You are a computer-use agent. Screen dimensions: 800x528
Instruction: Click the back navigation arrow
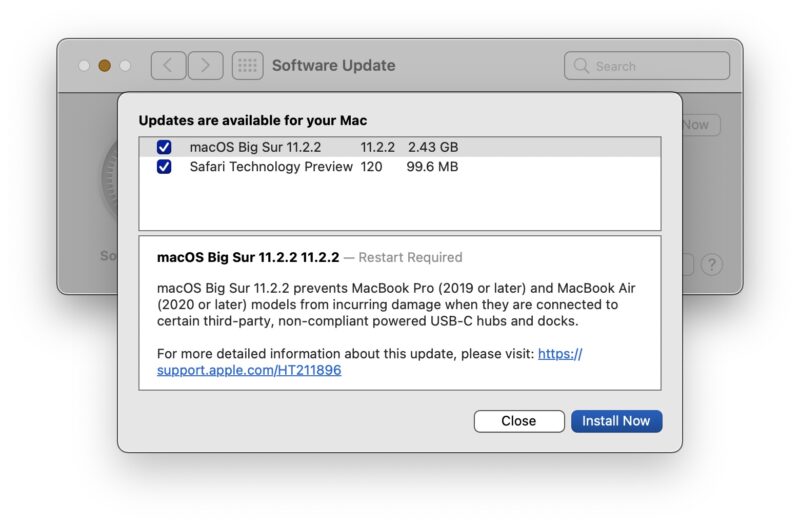point(168,66)
